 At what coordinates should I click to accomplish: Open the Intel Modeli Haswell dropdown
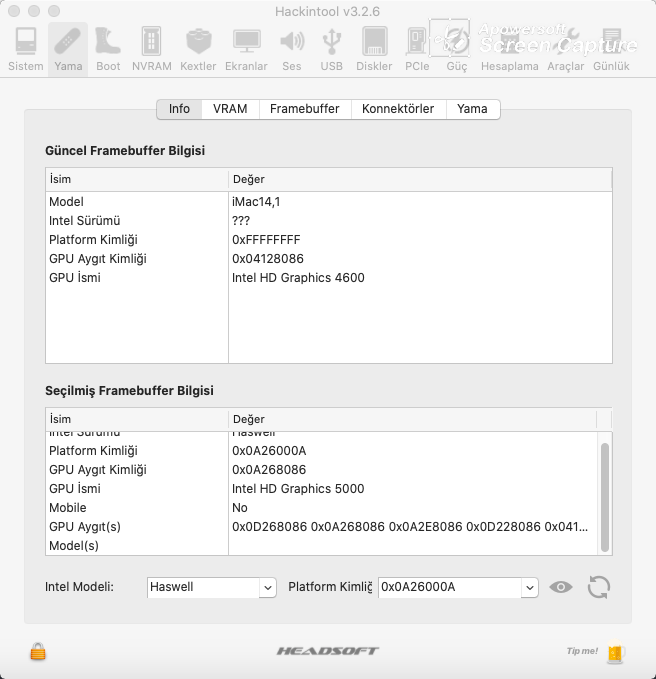(268, 588)
